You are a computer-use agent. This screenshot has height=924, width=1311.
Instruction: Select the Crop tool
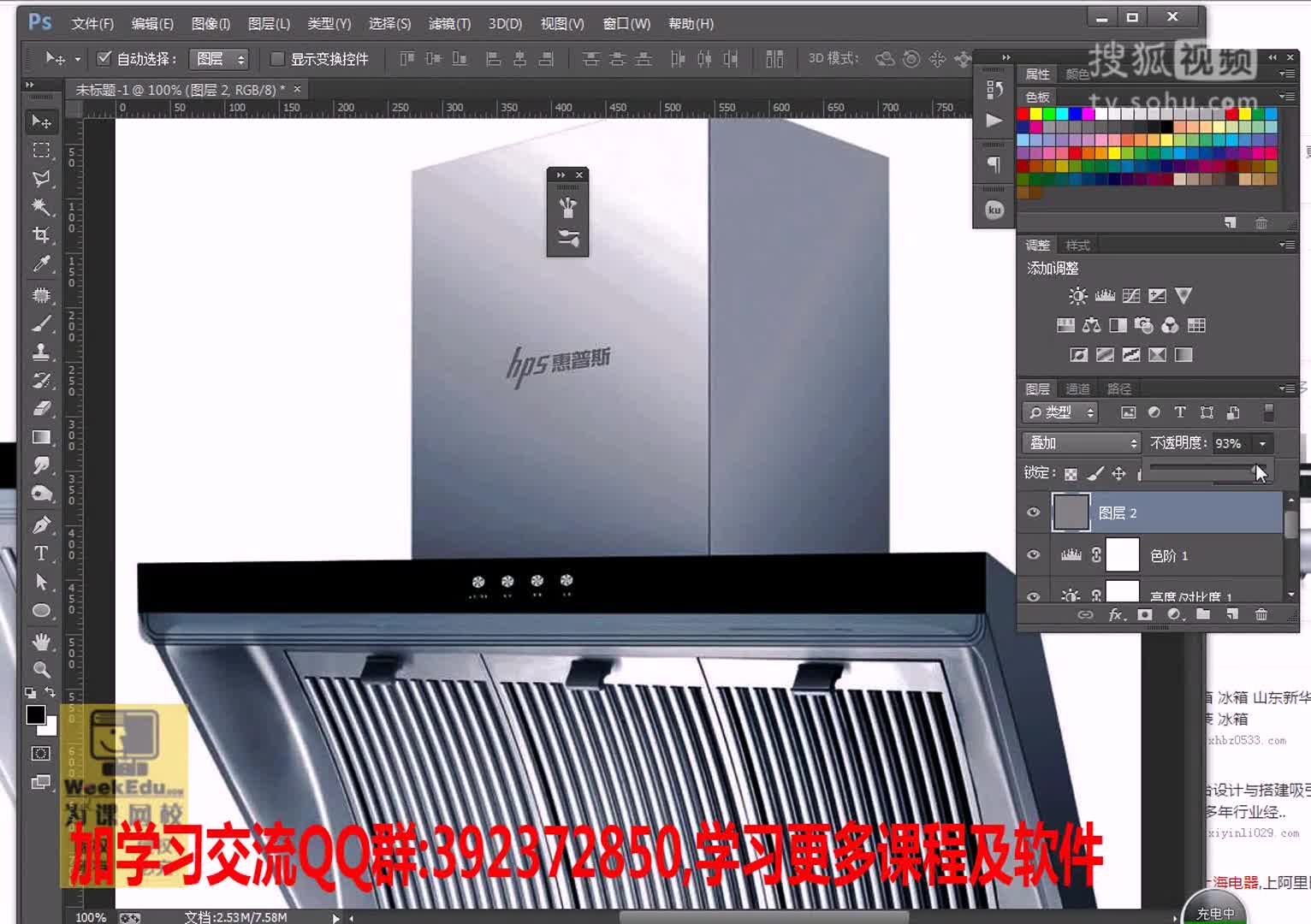41,235
